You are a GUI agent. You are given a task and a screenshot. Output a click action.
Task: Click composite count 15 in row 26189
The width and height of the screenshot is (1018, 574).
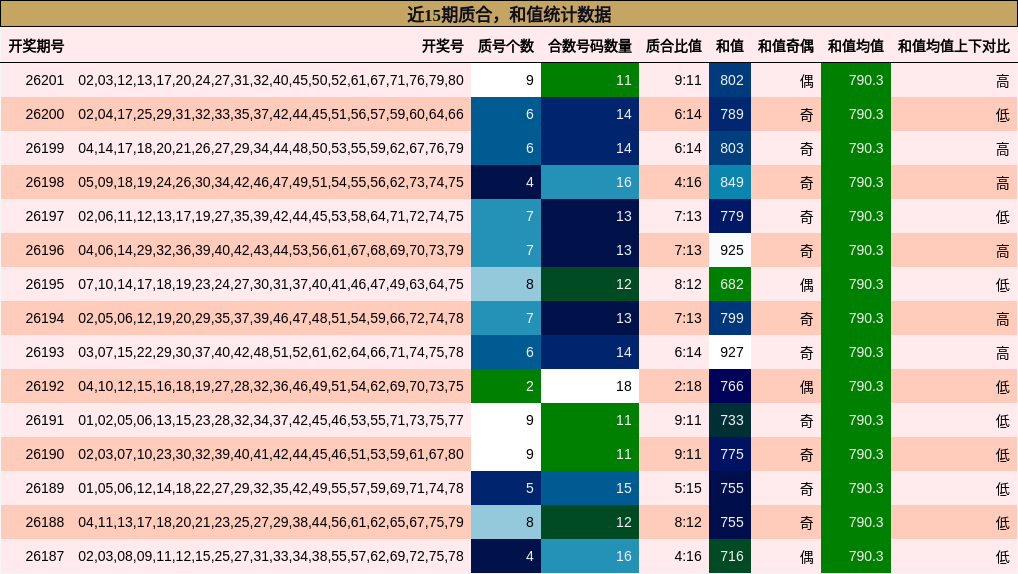590,488
